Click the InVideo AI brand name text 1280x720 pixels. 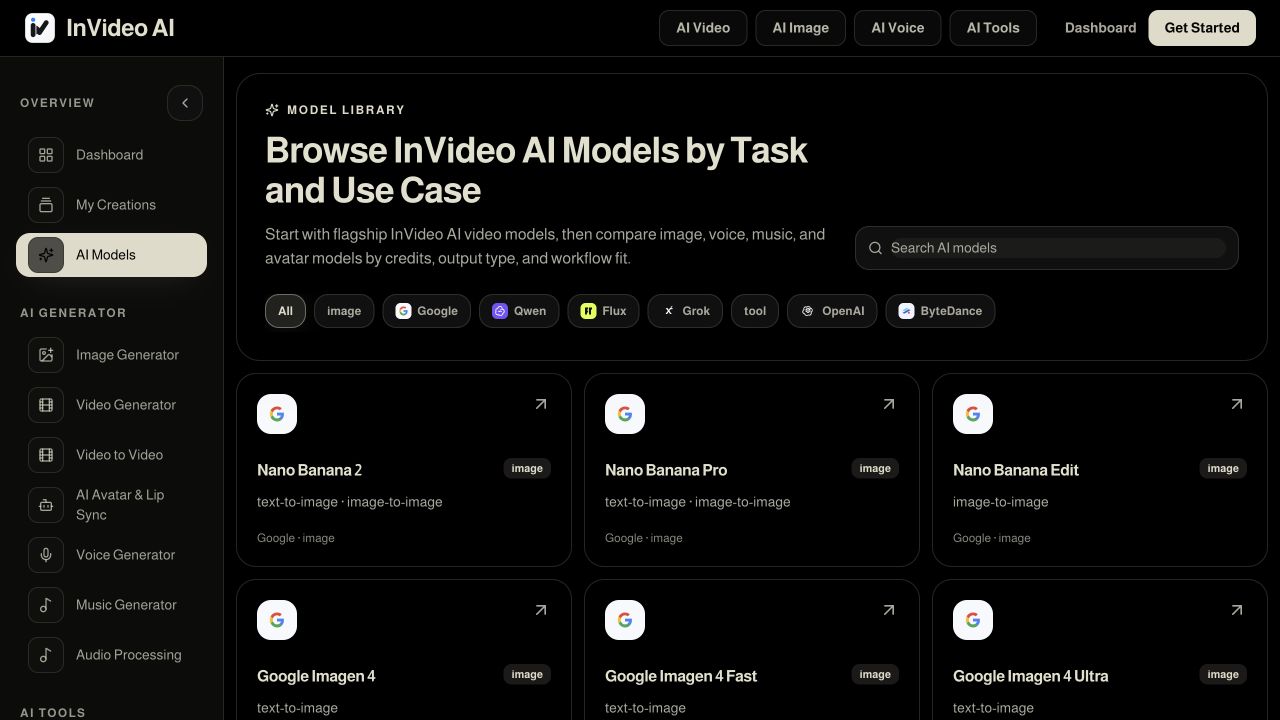click(x=120, y=28)
